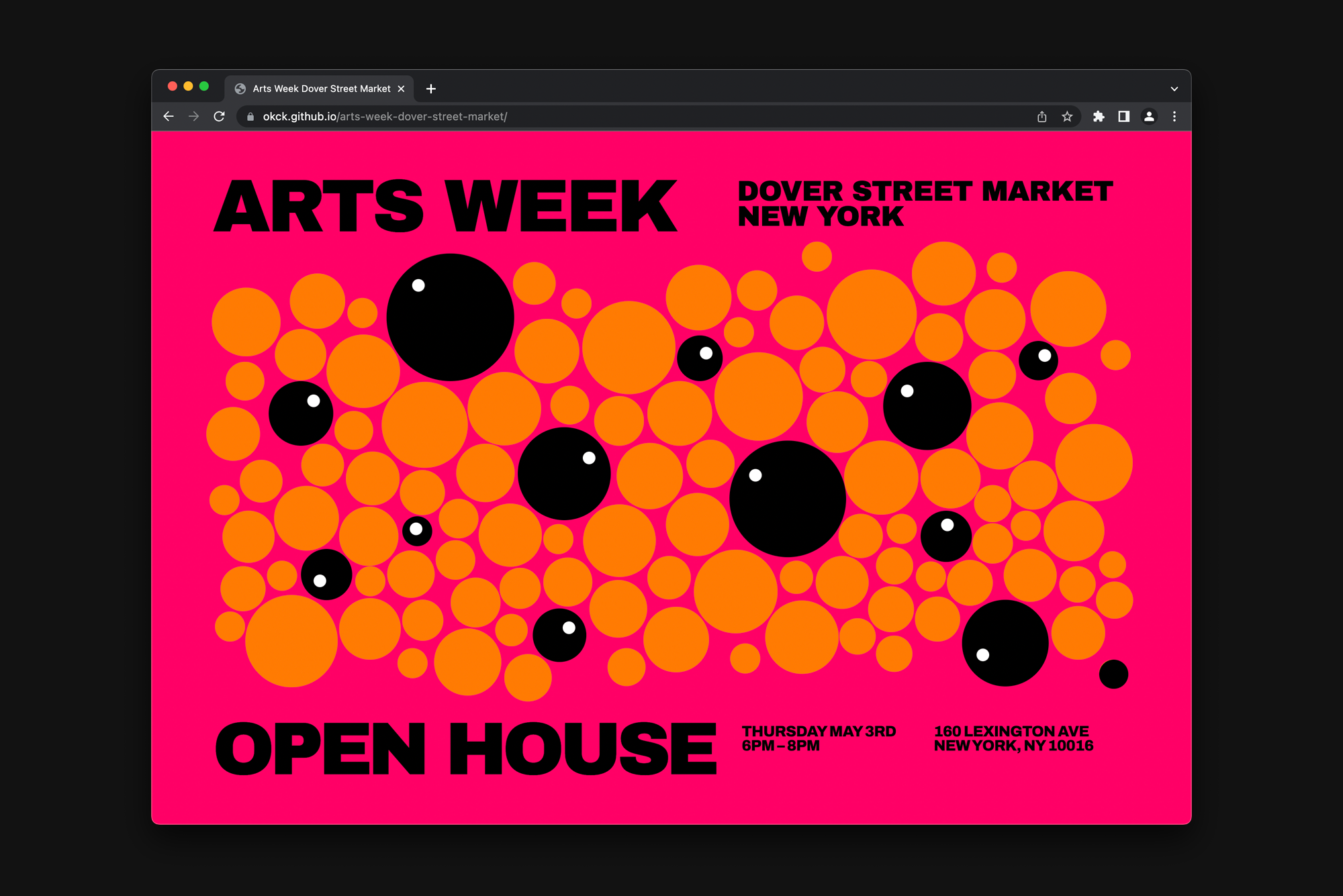Close the window with the red button
This screenshot has width=1343, height=896.
tap(172, 86)
